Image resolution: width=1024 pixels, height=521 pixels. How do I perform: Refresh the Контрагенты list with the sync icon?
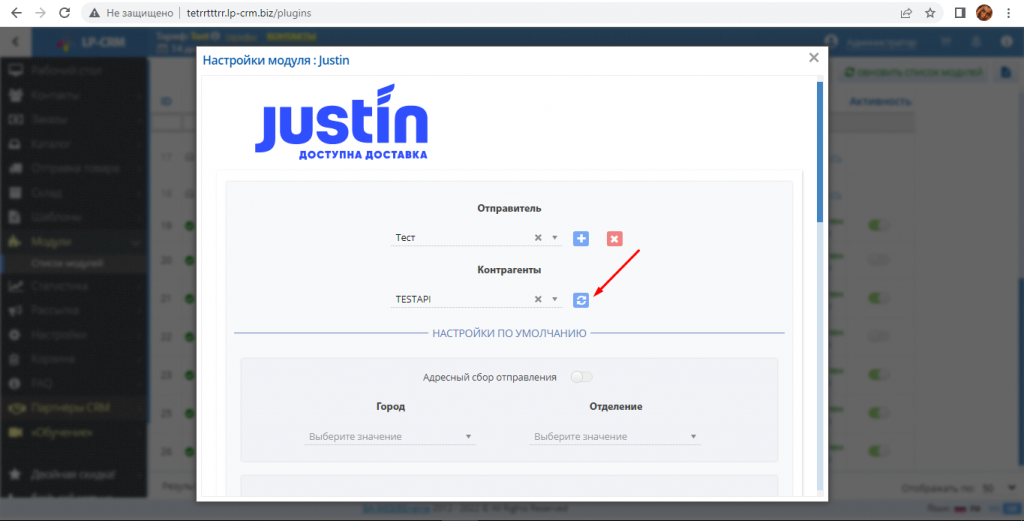[x=581, y=300]
